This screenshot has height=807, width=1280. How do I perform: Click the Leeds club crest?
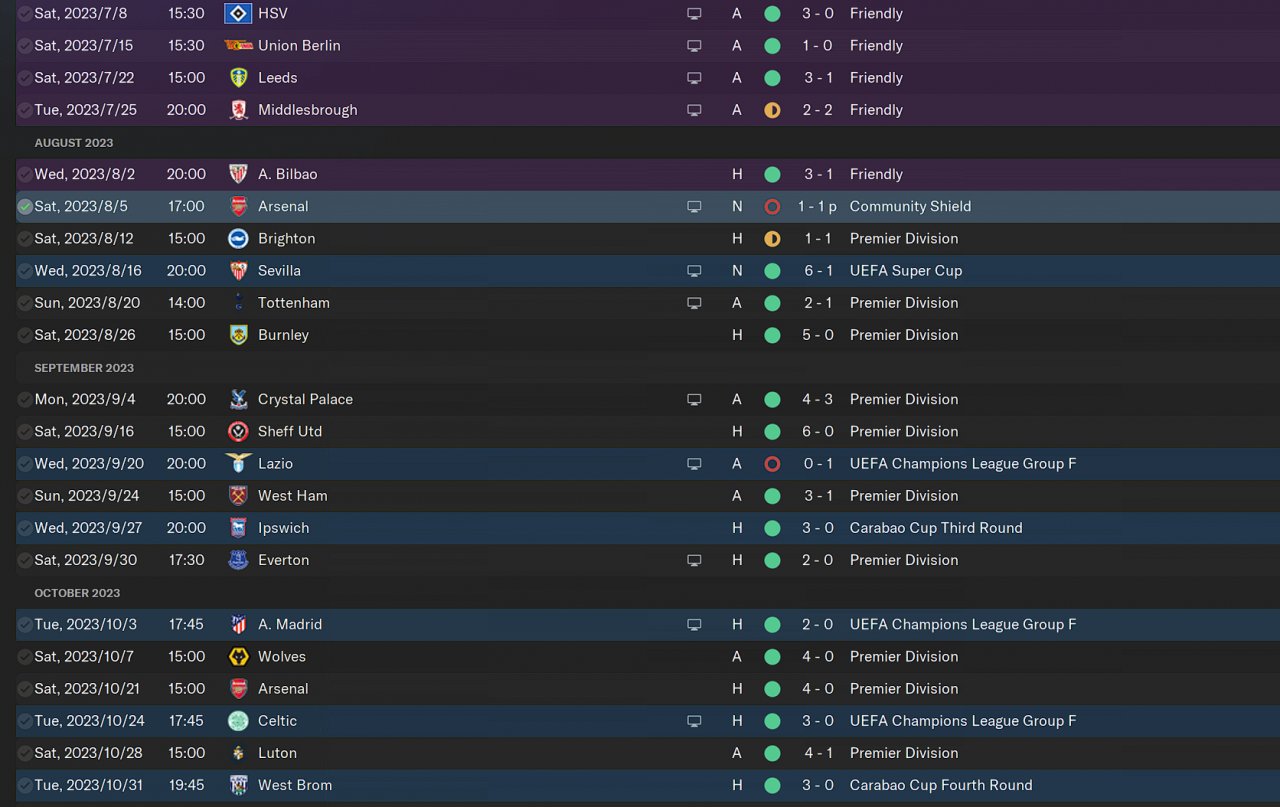238,78
